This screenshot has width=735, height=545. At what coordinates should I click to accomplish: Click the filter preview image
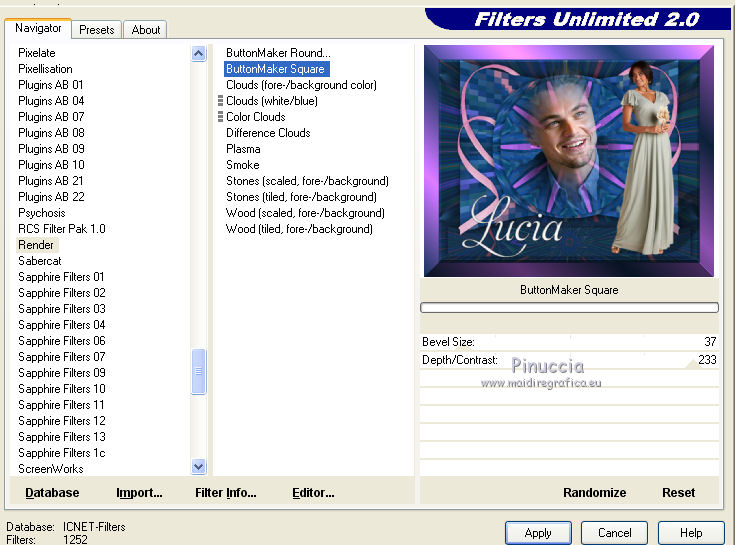click(569, 161)
